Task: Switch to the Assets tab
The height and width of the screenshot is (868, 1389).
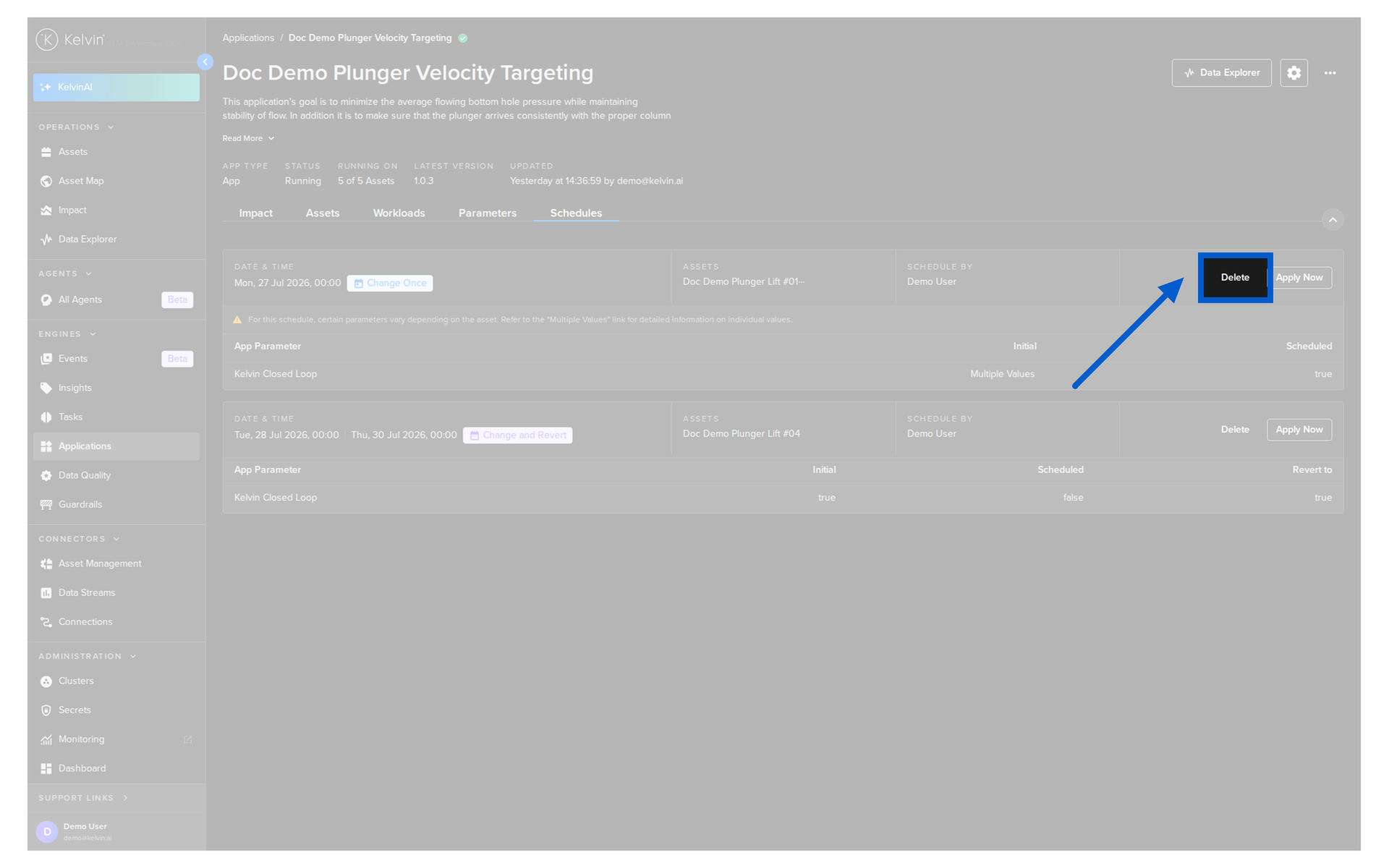Action: (322, 213)
